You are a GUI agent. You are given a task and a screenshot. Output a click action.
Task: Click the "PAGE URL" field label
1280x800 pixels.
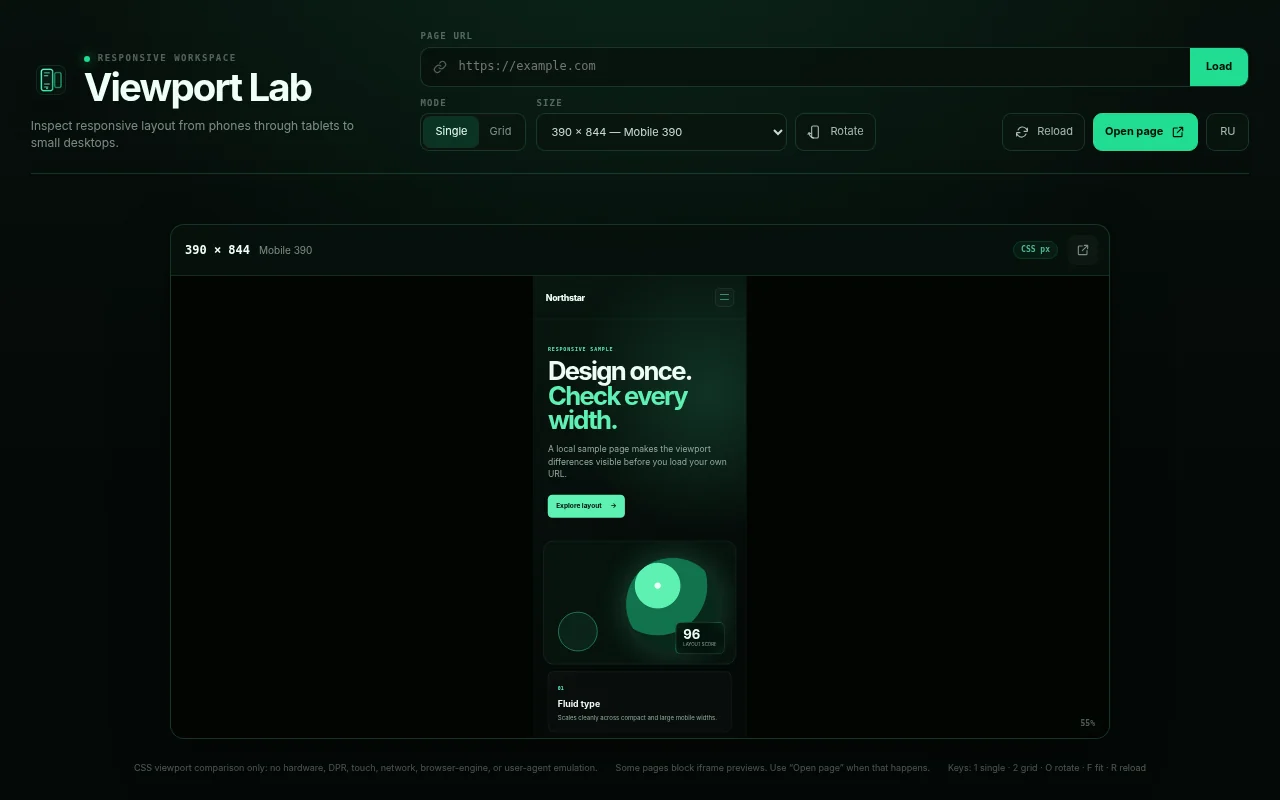pyautogui.click(x=446, y=36)
